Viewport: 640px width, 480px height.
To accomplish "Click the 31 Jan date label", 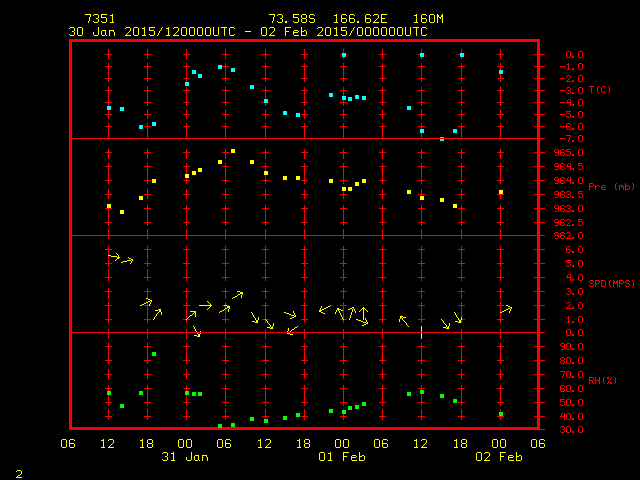I will 185,457.
